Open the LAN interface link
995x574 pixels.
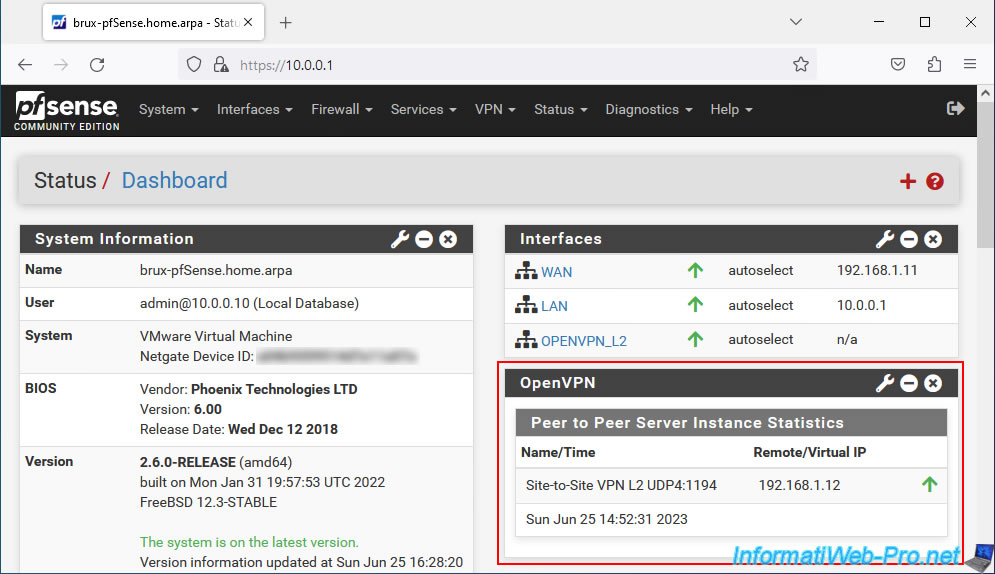coord(554,306)
